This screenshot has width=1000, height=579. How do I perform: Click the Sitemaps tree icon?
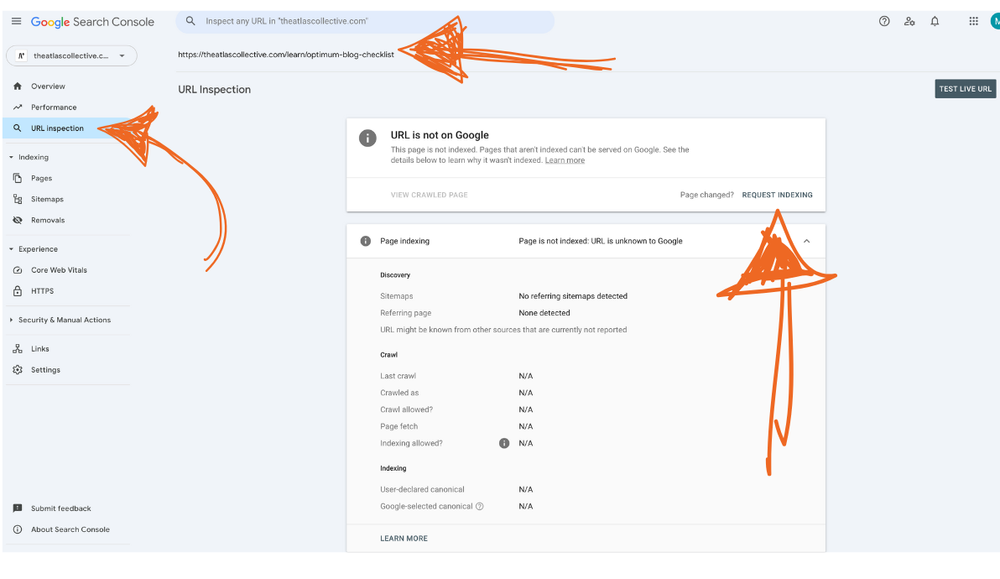17,199
